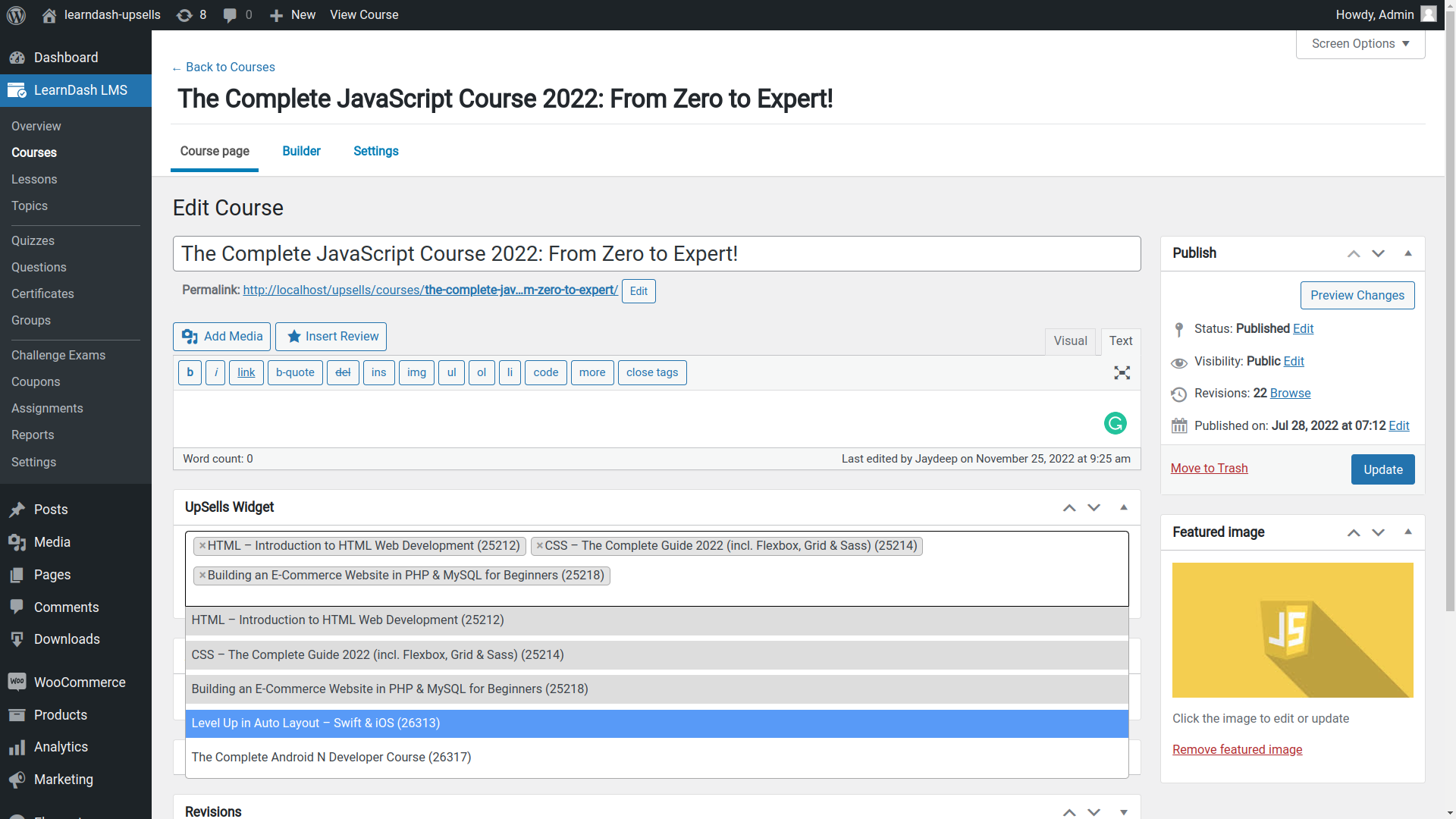This screenshot has width=1456, height=819.
Task: Remove the HTML Introduction (25212) tag
Action: click(202, 546)
